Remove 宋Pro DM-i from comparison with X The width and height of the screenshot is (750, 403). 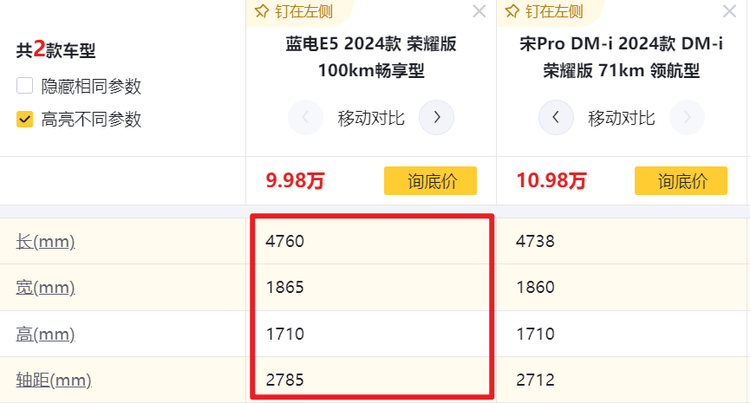point(730,12)
